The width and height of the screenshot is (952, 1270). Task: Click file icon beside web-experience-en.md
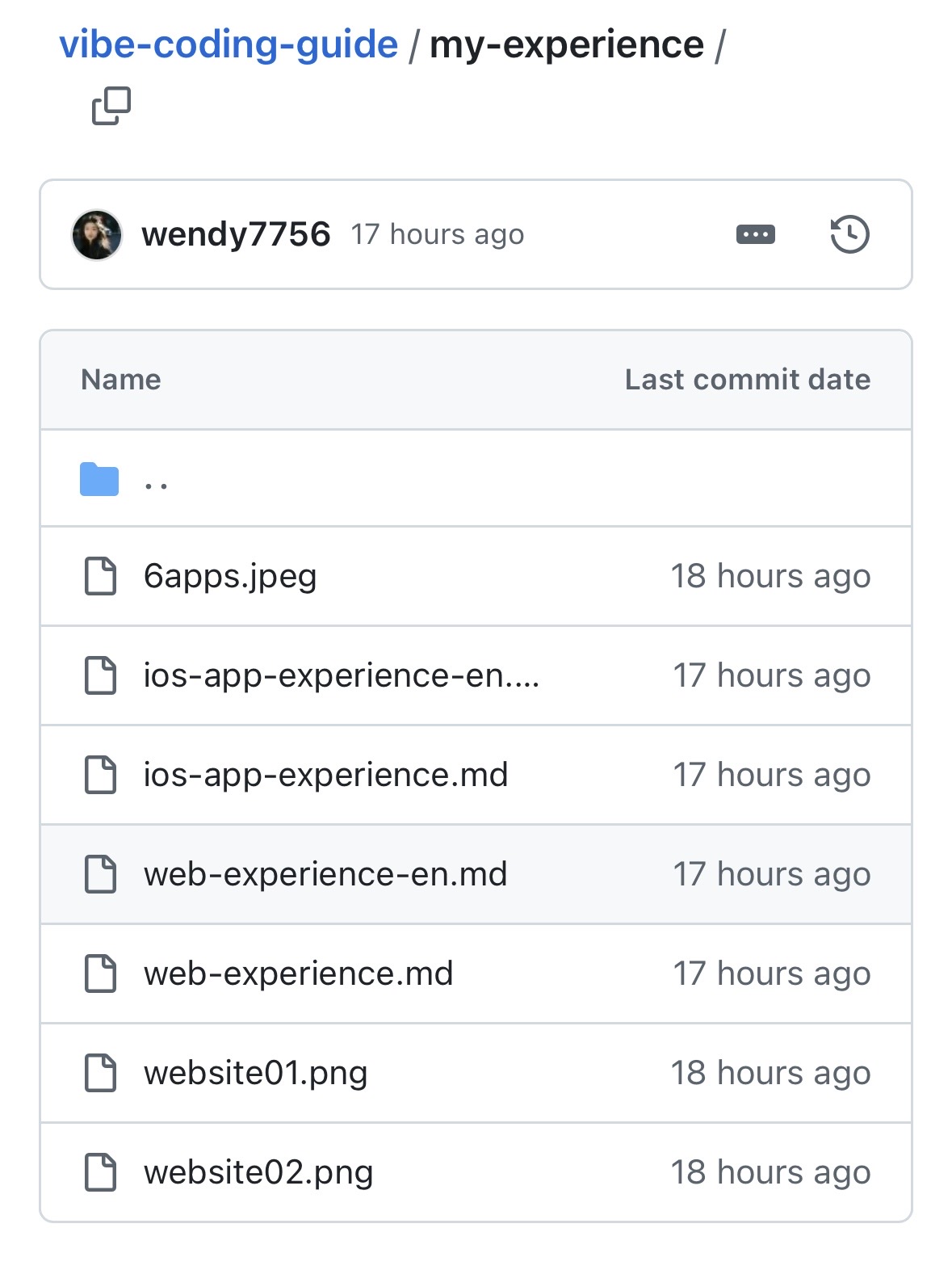(101, 874)
